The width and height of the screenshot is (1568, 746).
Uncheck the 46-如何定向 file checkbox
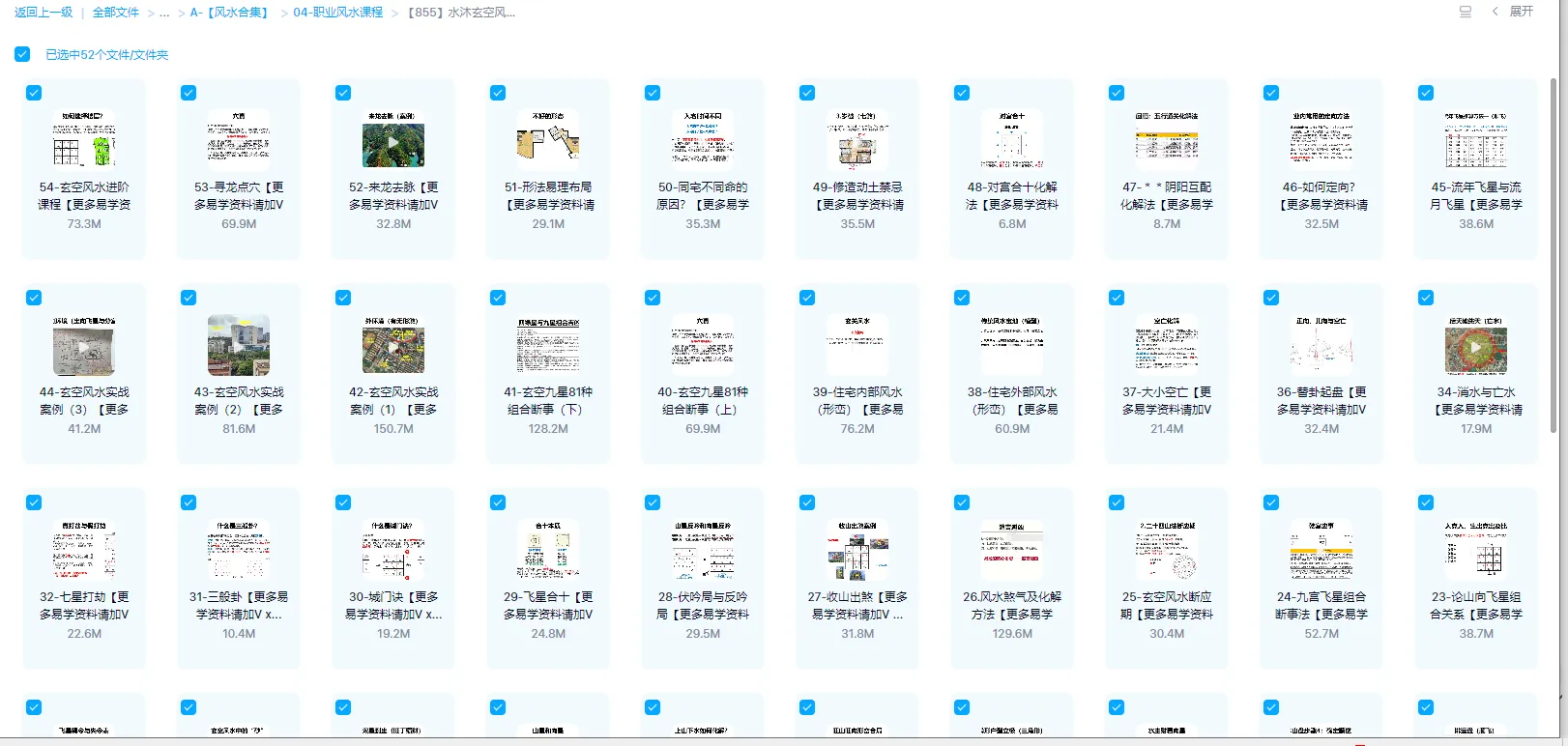1271,93
